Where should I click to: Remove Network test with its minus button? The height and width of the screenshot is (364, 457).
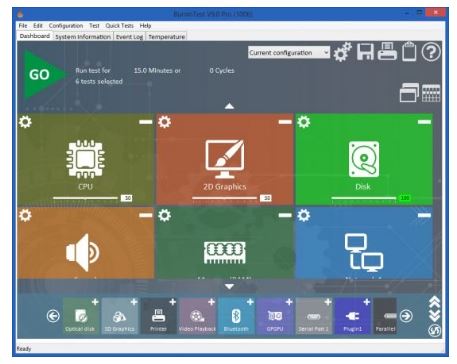(x=424, y=215)
